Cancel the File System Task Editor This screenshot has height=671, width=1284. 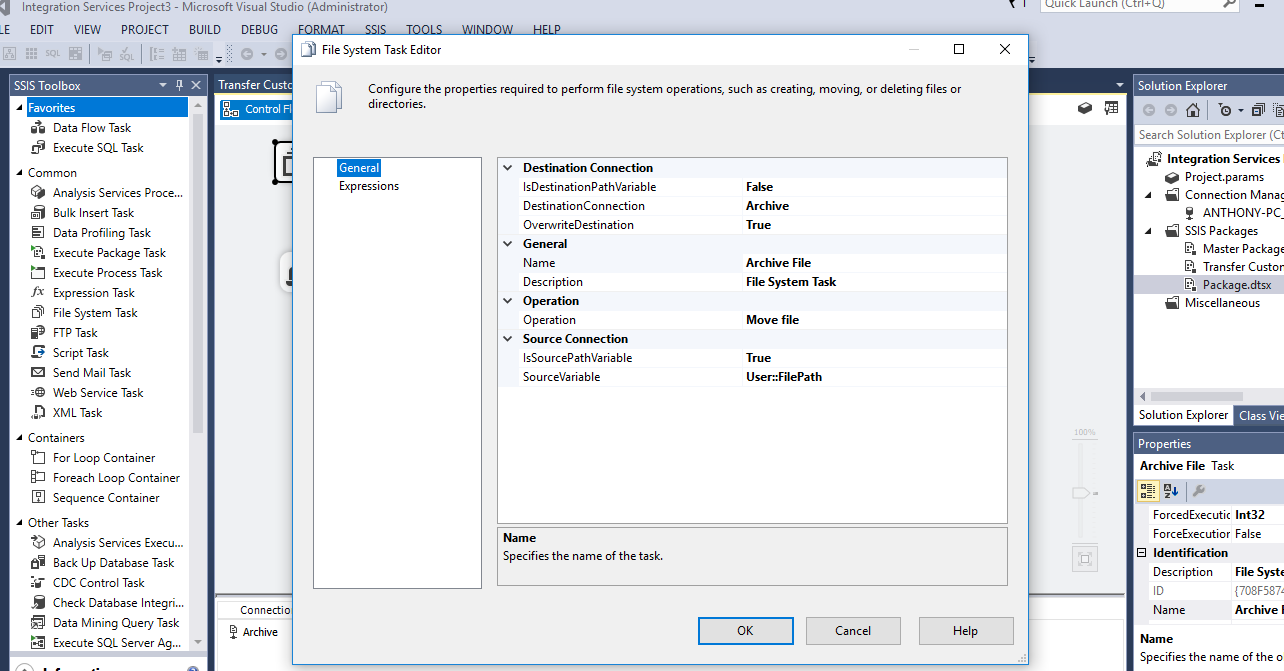coord(853,631)
